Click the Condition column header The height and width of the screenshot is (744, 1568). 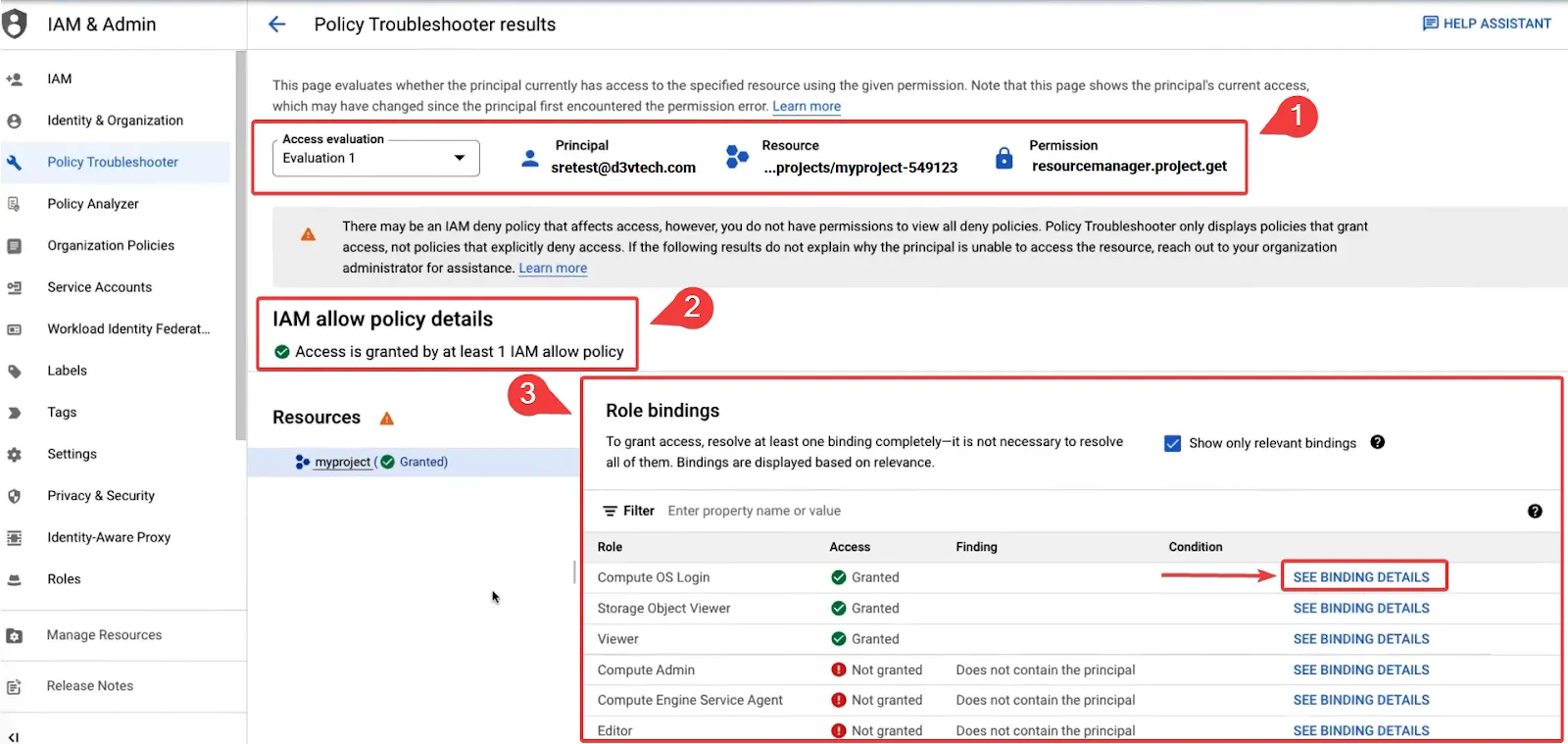[x=1196, y=547]
